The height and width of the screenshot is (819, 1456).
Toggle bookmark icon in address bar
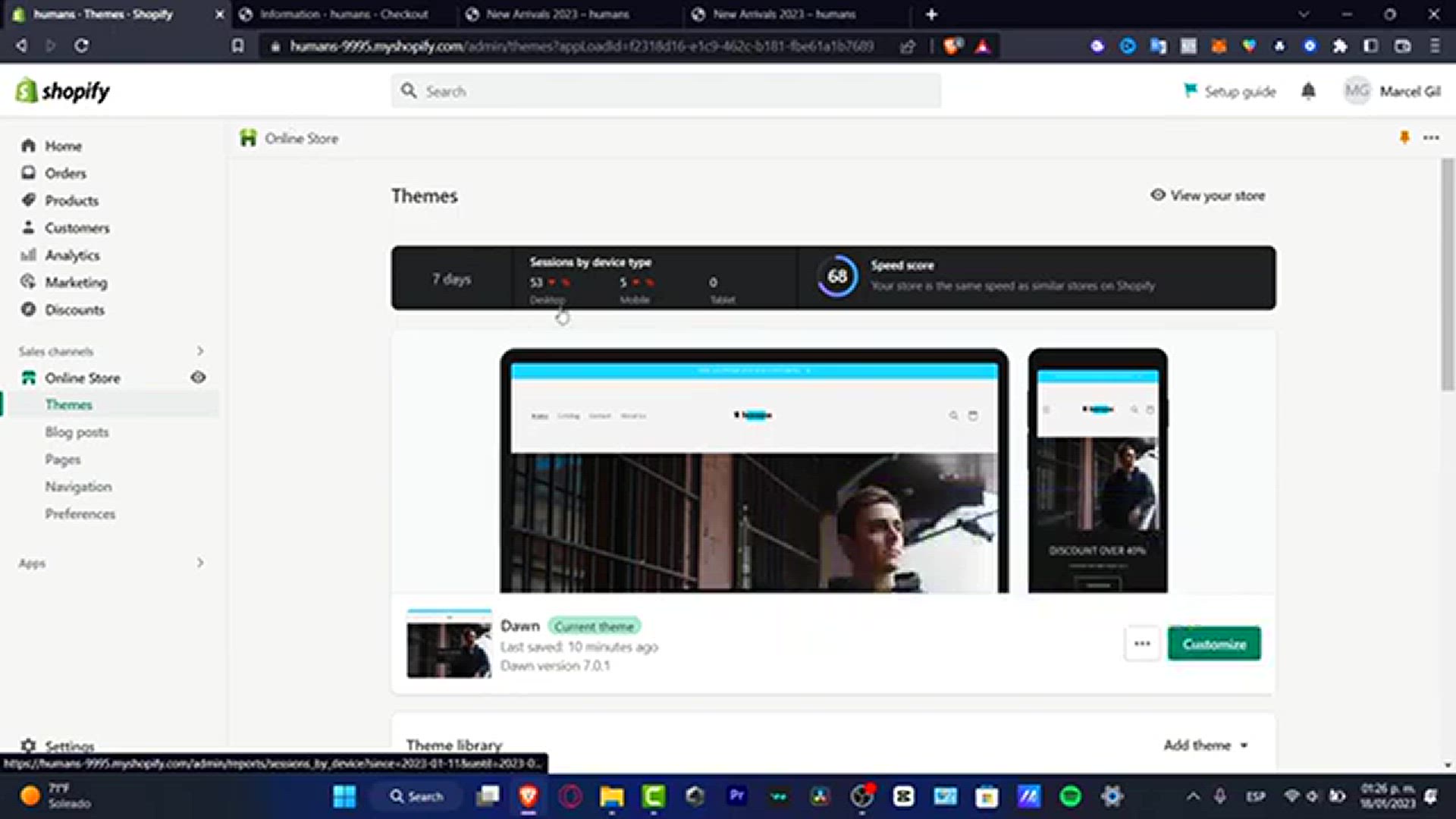pyautogui.click(x=238, y=46)
